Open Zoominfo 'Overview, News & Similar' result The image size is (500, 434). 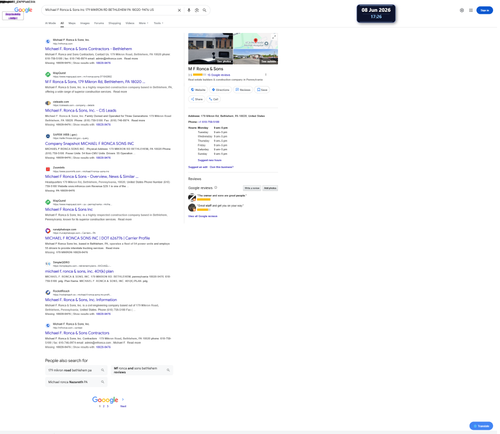click(x=91, y=176)
